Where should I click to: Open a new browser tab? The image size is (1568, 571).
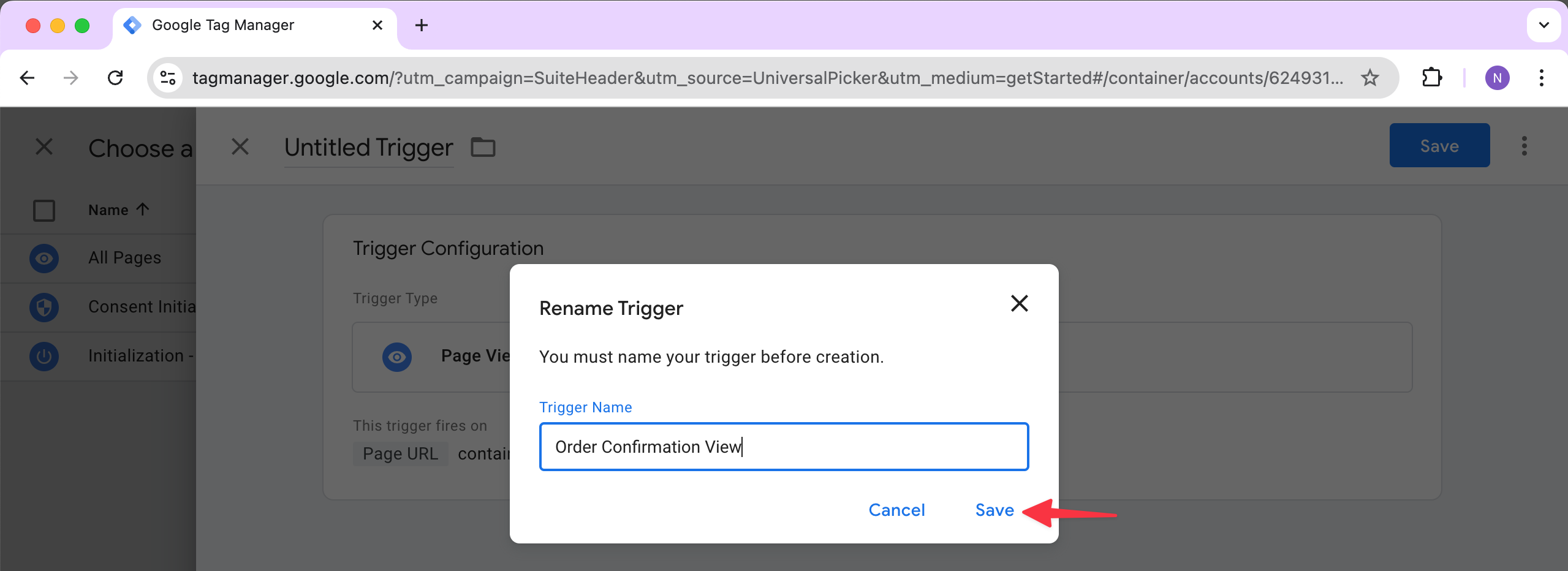[422, 26]
